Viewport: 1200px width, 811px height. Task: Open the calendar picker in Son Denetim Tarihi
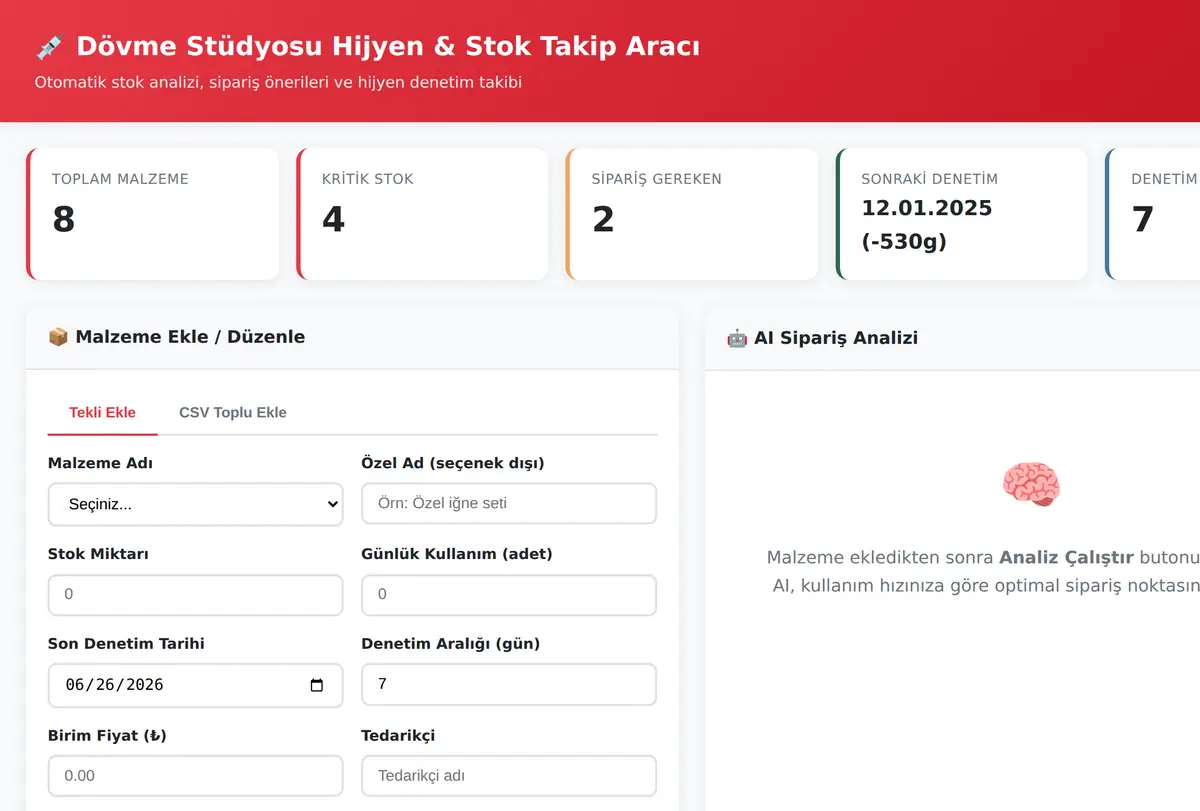[x=317, y=685]
